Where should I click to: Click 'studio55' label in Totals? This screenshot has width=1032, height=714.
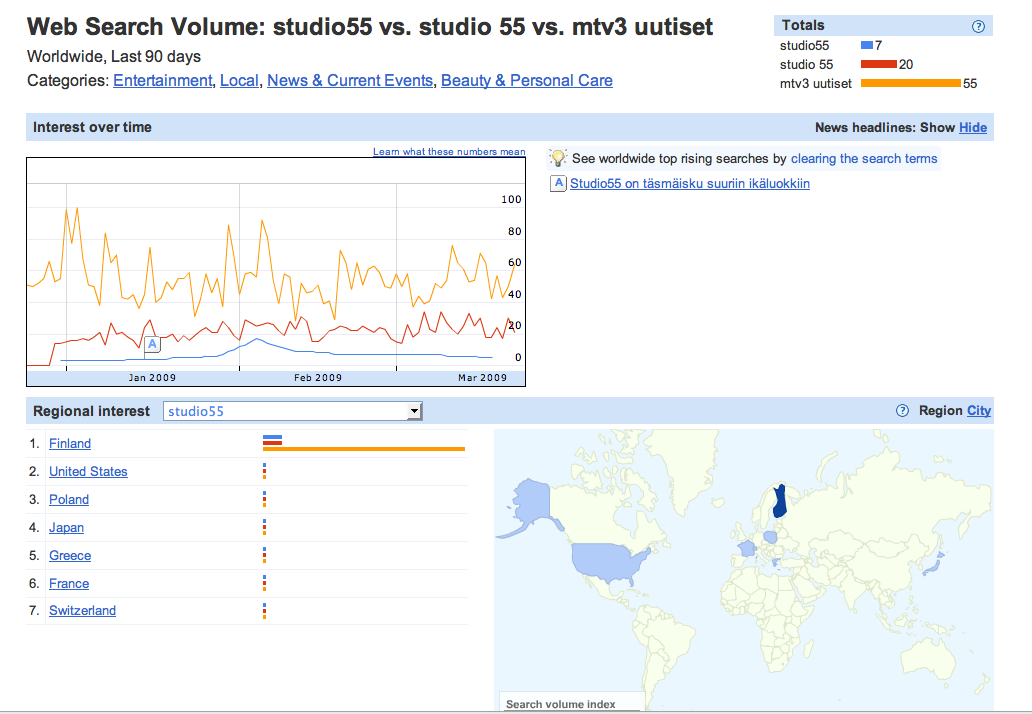[x=804, y=45]
